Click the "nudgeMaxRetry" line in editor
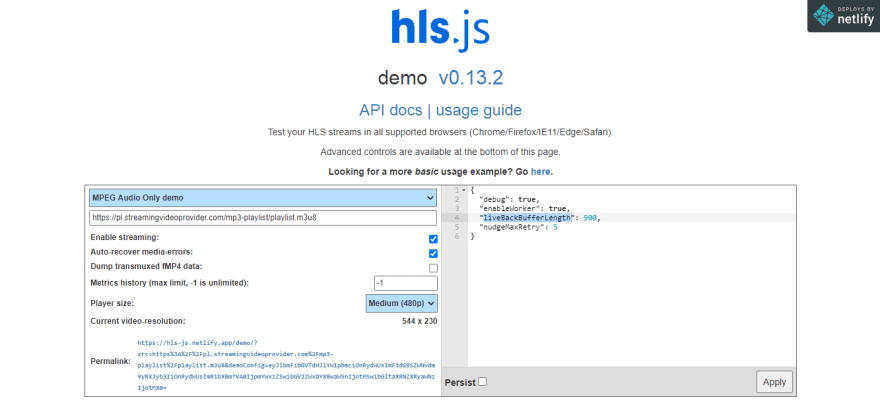Screen dimensions: 880x401 (x=518, y=227)
